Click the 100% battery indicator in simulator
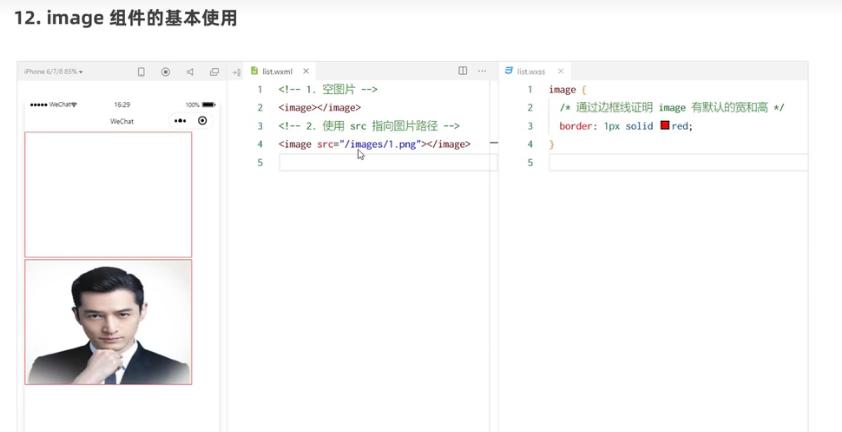Image resolution: width=842 pixels, height=432 pixels. click(200, 105)
